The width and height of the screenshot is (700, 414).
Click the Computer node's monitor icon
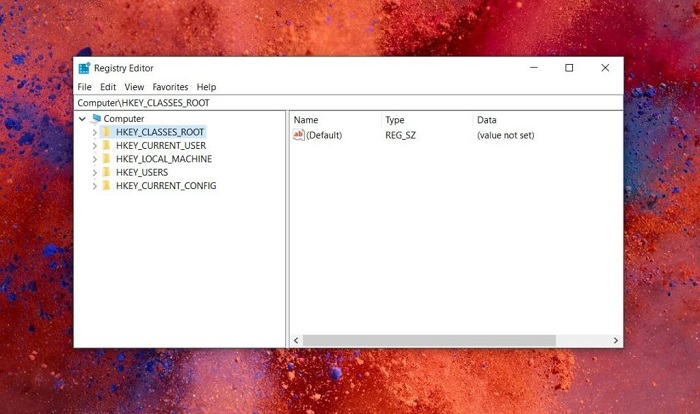click(96, 119)
